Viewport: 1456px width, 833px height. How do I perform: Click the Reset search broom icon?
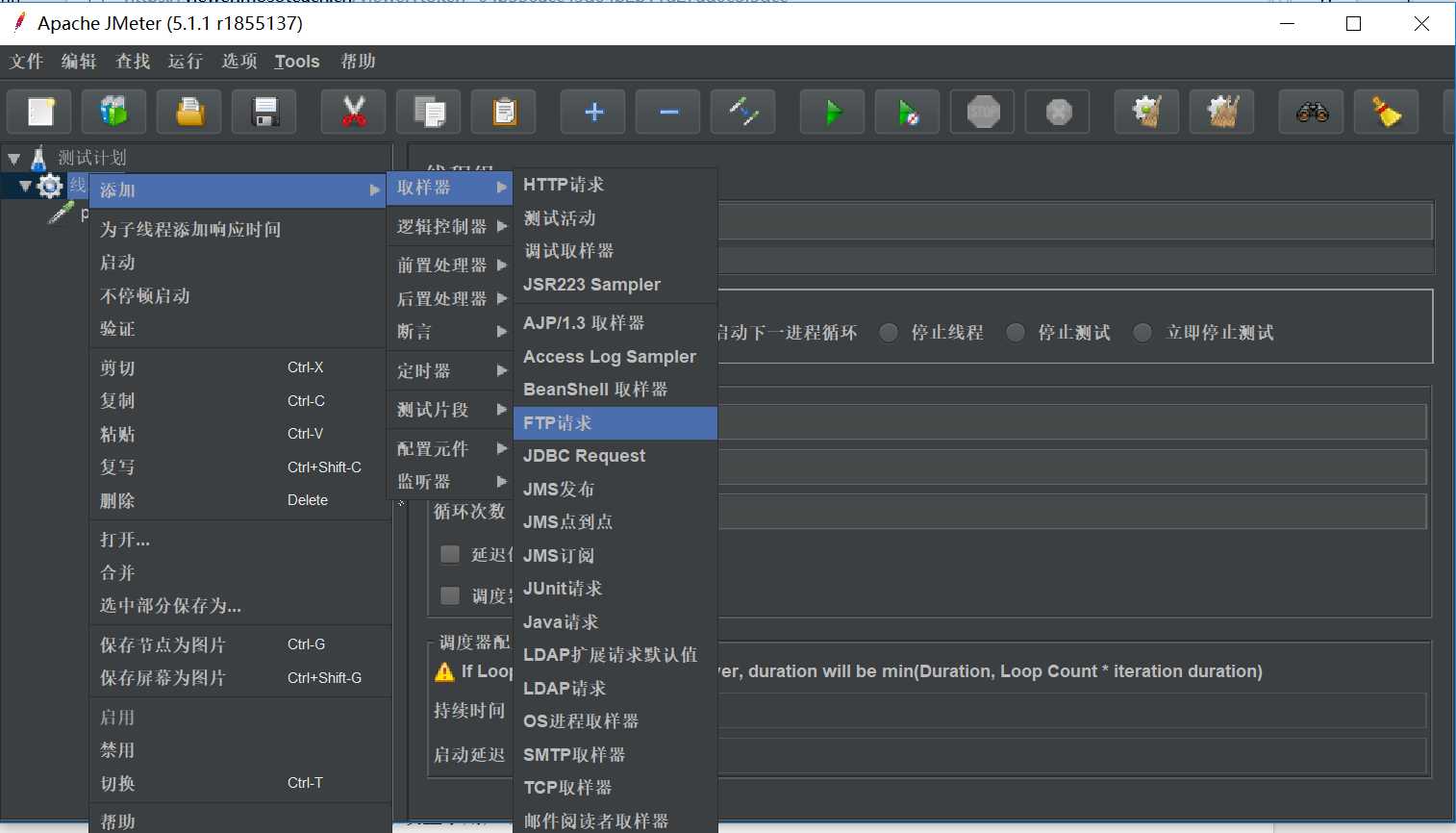[1387, 113]
